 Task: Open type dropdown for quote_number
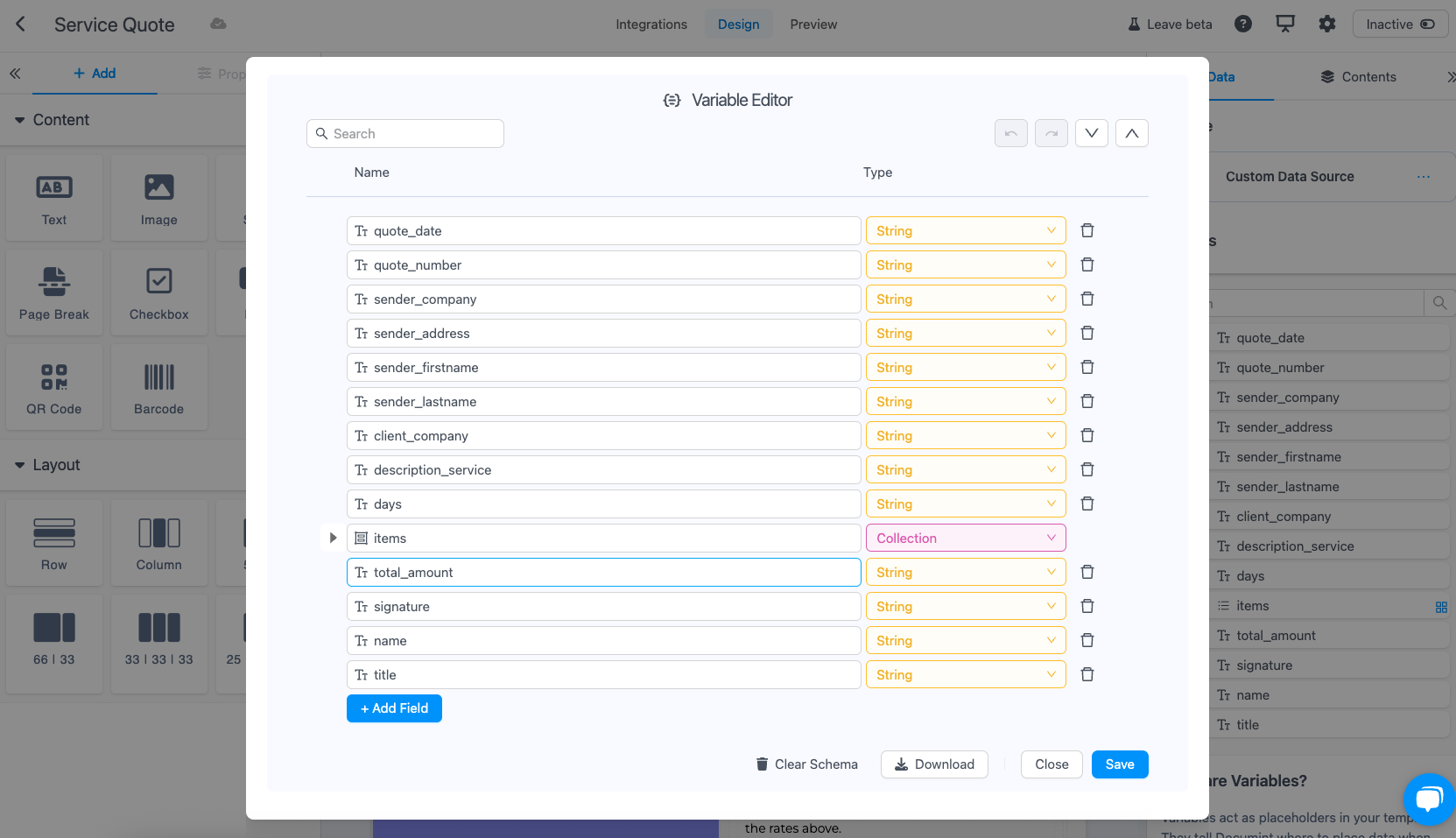pos(966,265)
